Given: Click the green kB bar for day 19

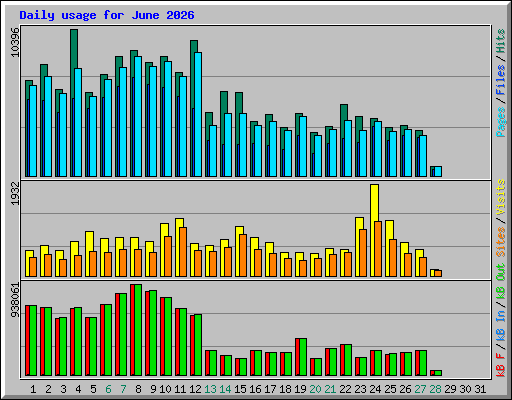Looking at the screenshot, I should point(303,357).
